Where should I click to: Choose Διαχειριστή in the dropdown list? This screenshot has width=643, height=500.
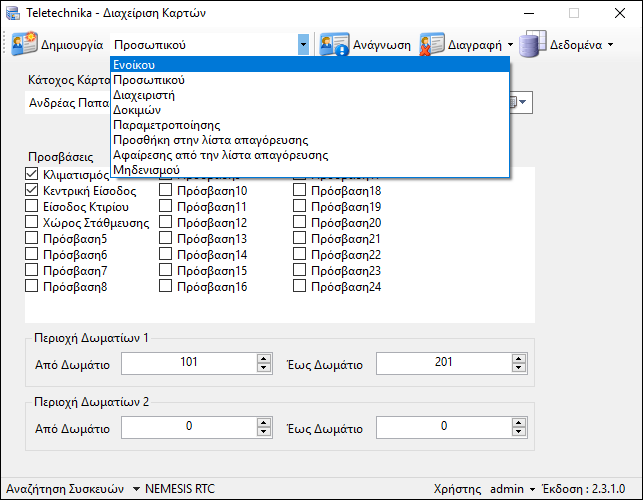(145, 95)
